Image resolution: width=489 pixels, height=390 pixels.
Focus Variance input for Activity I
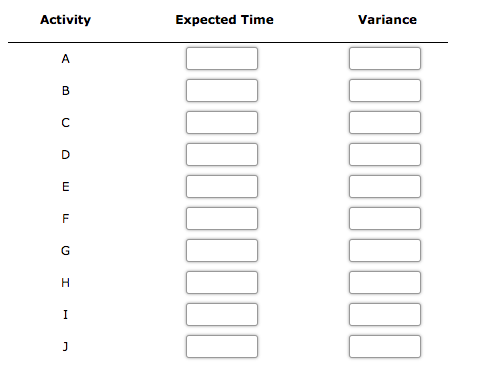point(385,315)
